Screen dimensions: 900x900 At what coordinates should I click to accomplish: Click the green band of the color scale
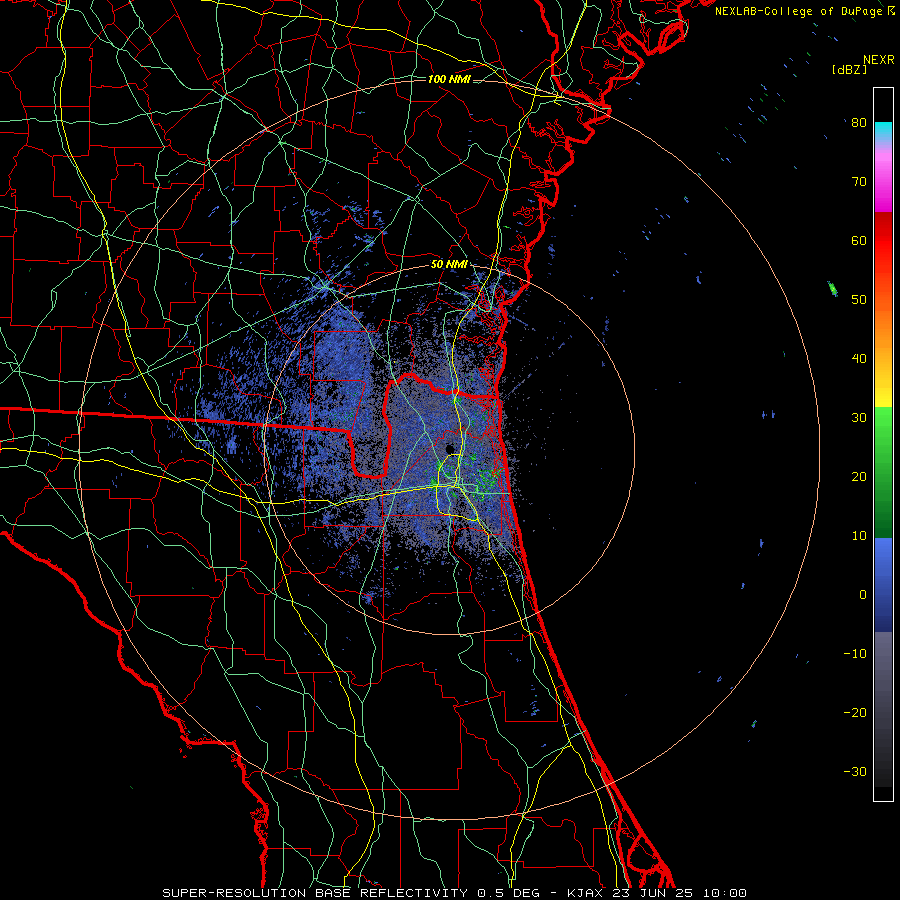point(883,472)
